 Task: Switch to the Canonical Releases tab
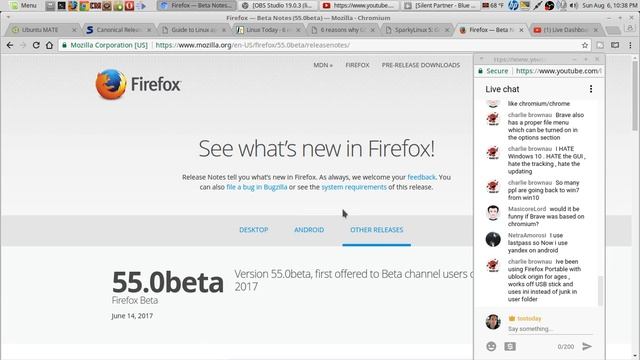[x=118, y=30]
